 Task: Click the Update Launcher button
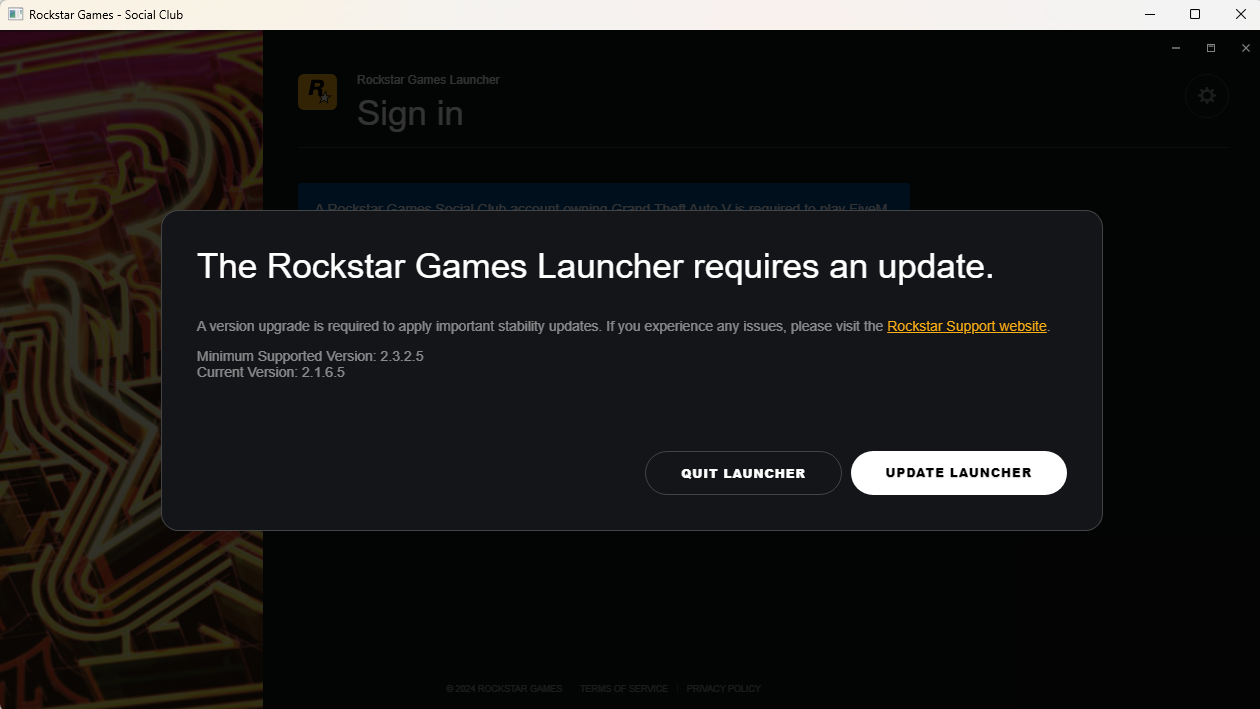click(x=959, y=473)
